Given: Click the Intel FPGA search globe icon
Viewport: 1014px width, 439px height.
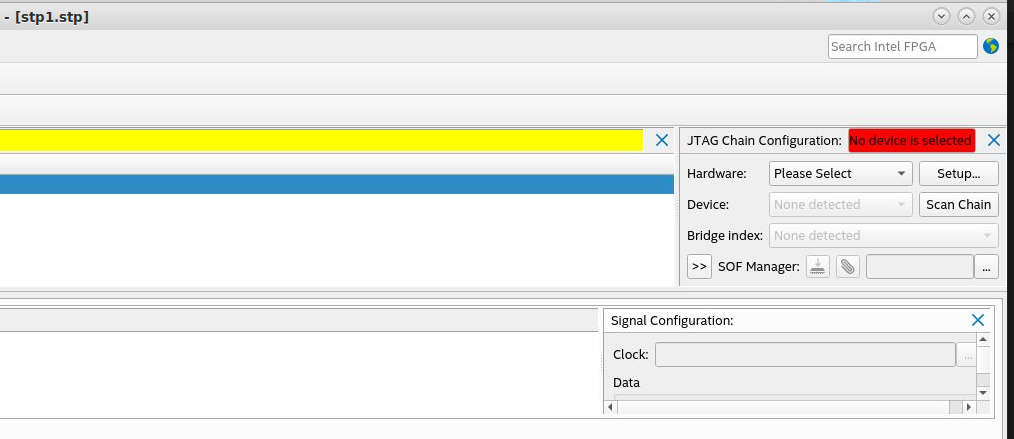Looking at the screenshot, I should (991, 46).
